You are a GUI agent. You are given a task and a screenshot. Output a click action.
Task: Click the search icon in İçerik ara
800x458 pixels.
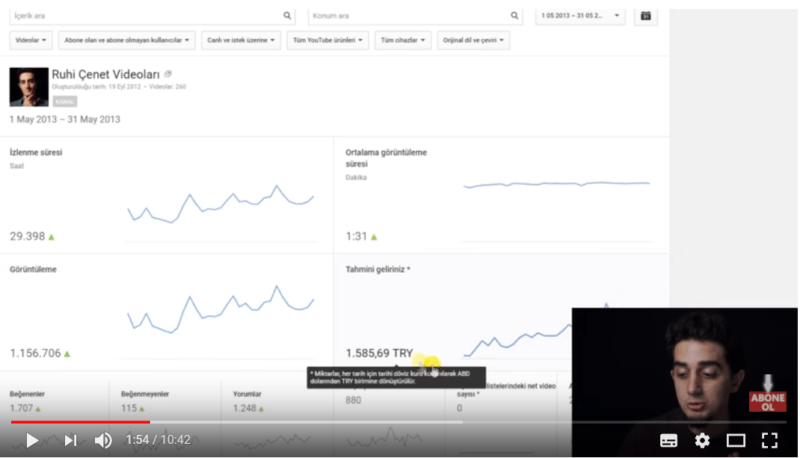[x=288, y=16]
